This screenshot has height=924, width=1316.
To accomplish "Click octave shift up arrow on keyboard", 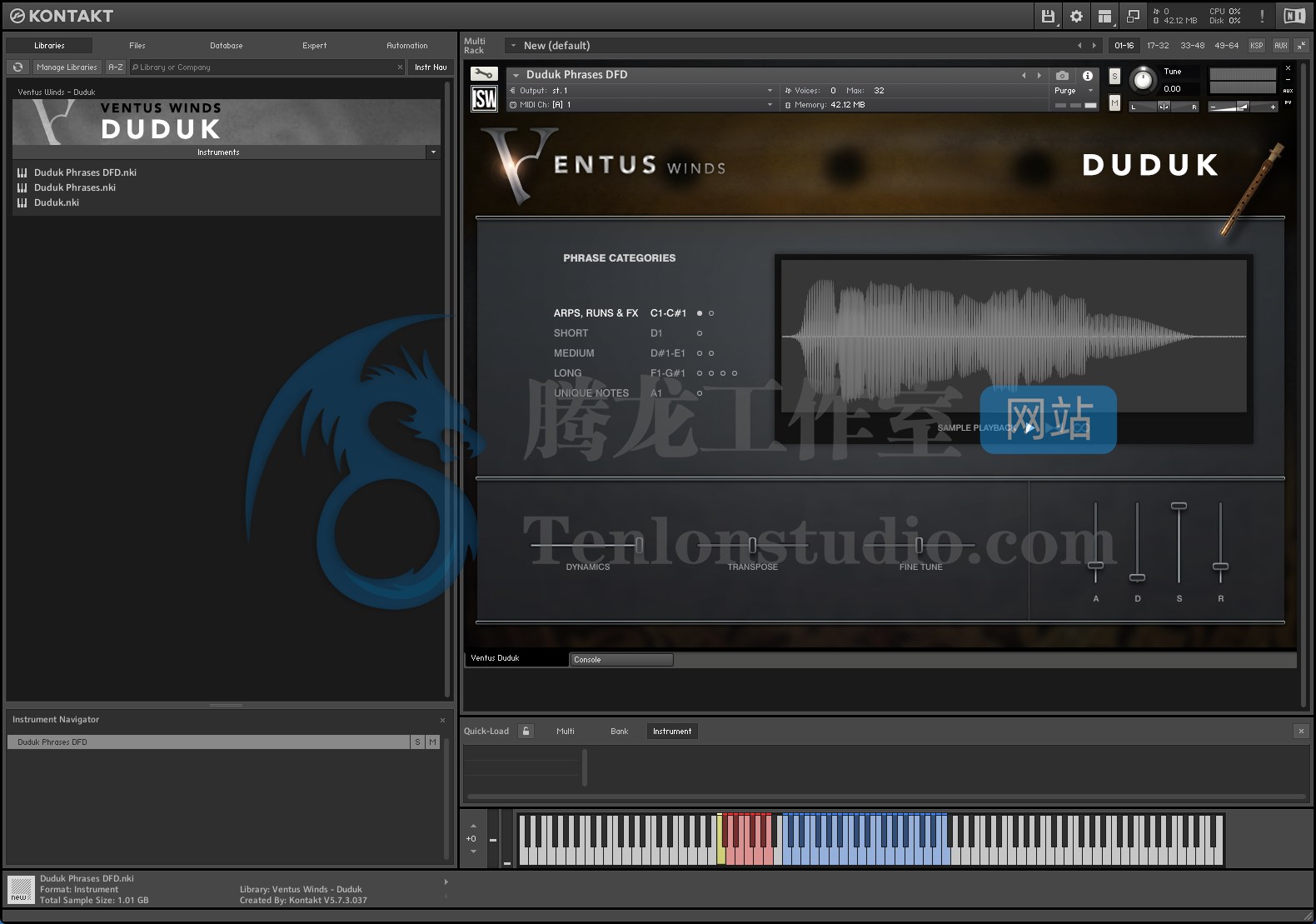I will coord(473,827).
